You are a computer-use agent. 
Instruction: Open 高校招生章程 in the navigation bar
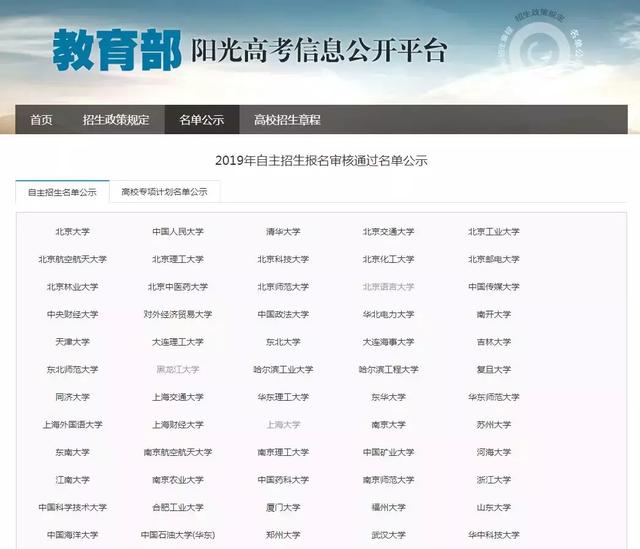(287, 120)
